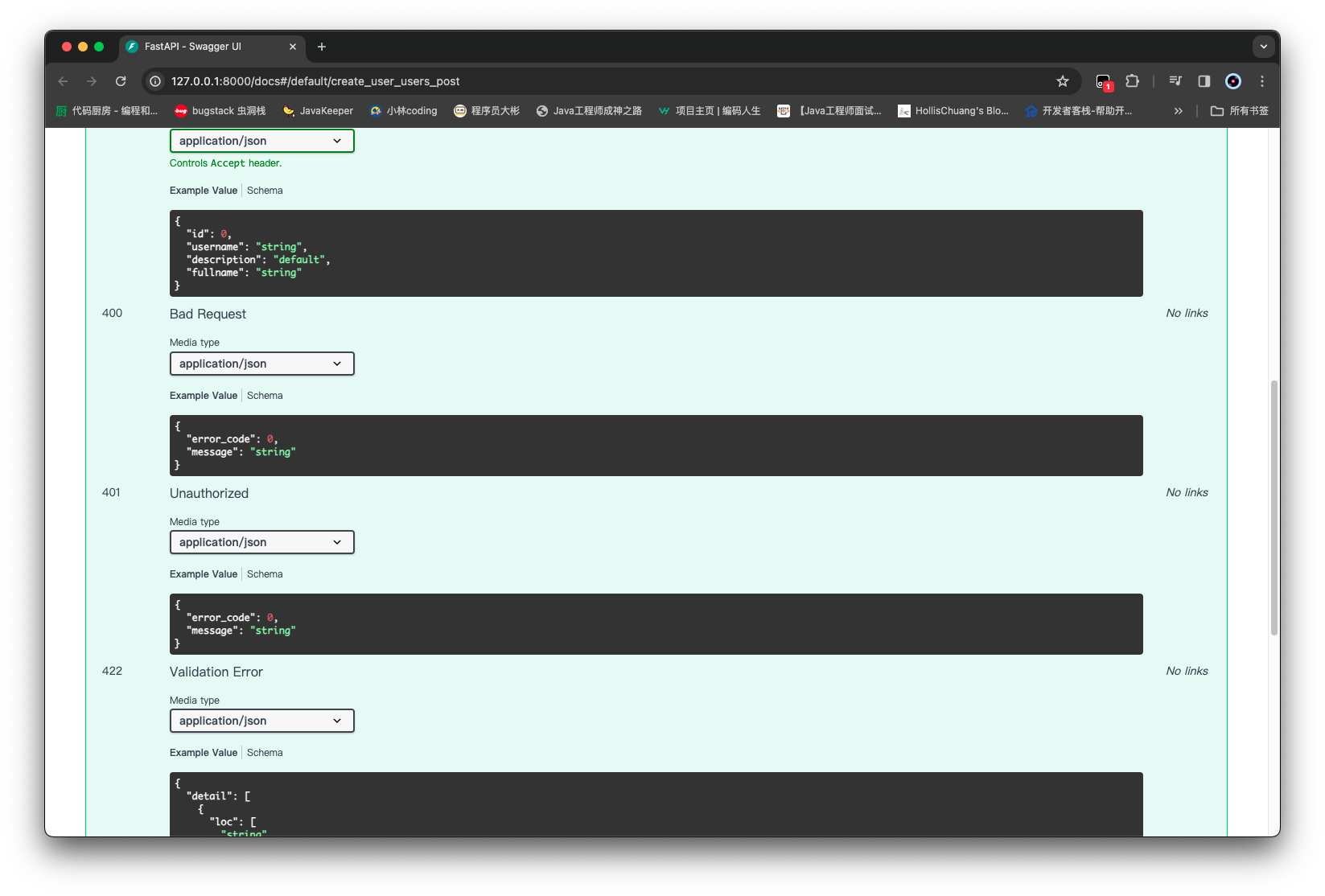This screenshot has width=1325, height=896.
Task: Click the 401 example's "error_code": 0 line
Action: tap(232, 618)
